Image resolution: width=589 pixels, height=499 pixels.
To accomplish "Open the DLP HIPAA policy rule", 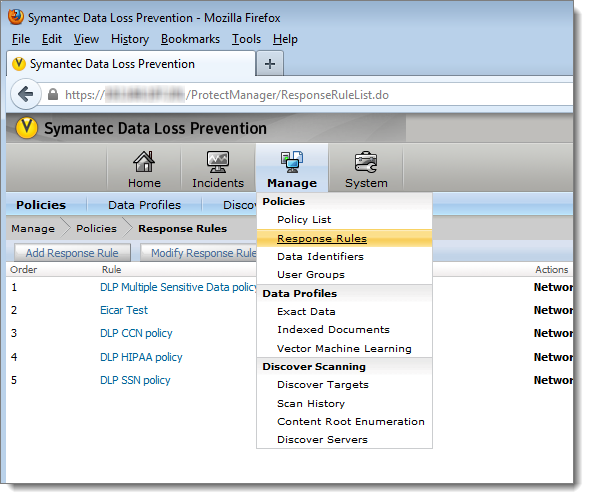I will pos(141,357).
